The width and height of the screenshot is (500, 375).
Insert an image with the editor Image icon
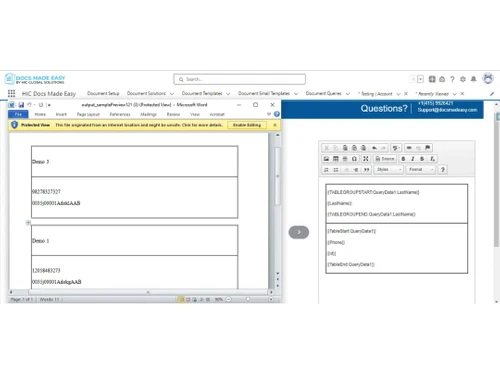point(326,159)
